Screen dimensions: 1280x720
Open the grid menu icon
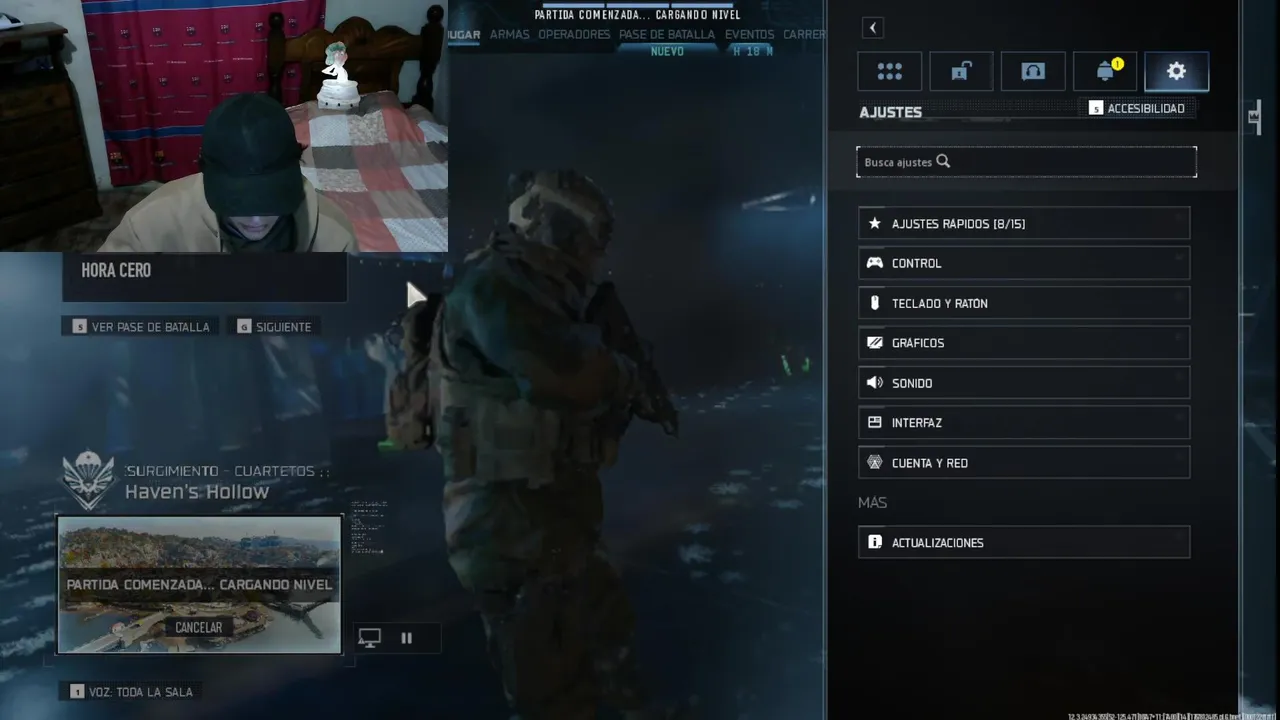(x=889, y=71)
